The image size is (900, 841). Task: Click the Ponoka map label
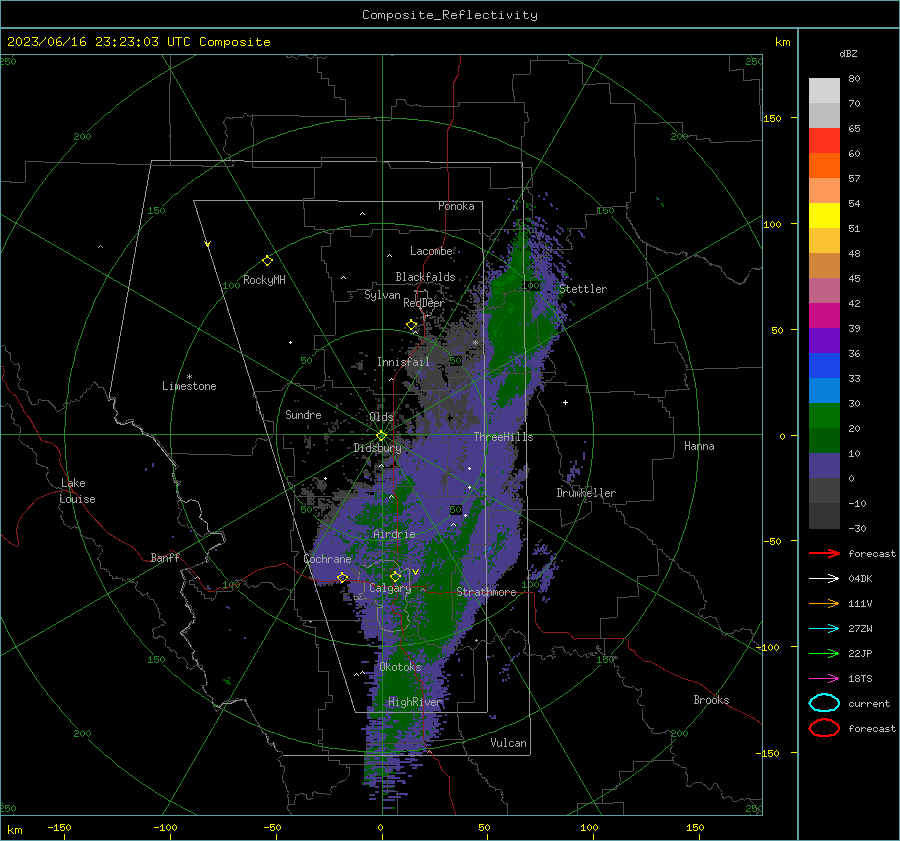(x=456, y=206)
